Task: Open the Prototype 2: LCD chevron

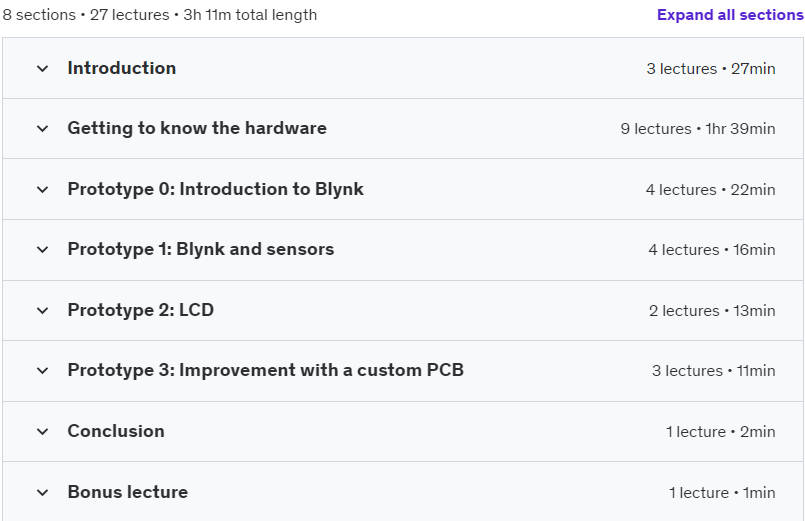Action: (x=43, y=311)
